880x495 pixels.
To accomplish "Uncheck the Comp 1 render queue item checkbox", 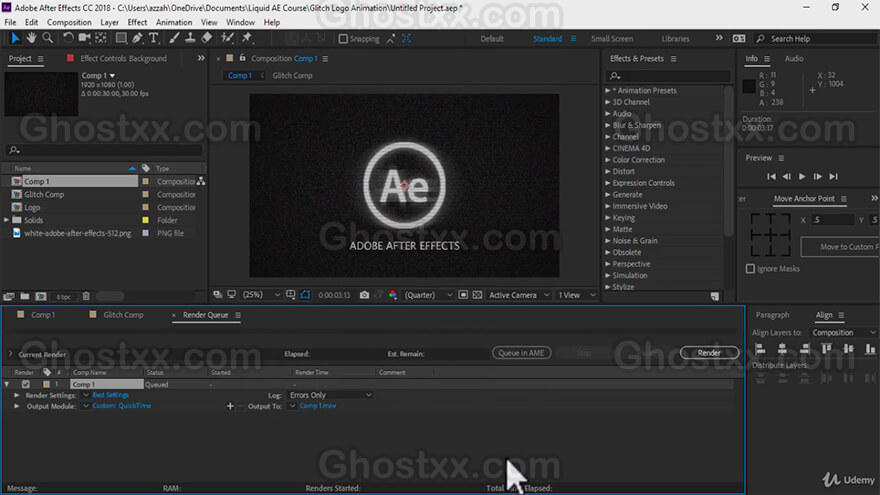I will tap(26, 384).
